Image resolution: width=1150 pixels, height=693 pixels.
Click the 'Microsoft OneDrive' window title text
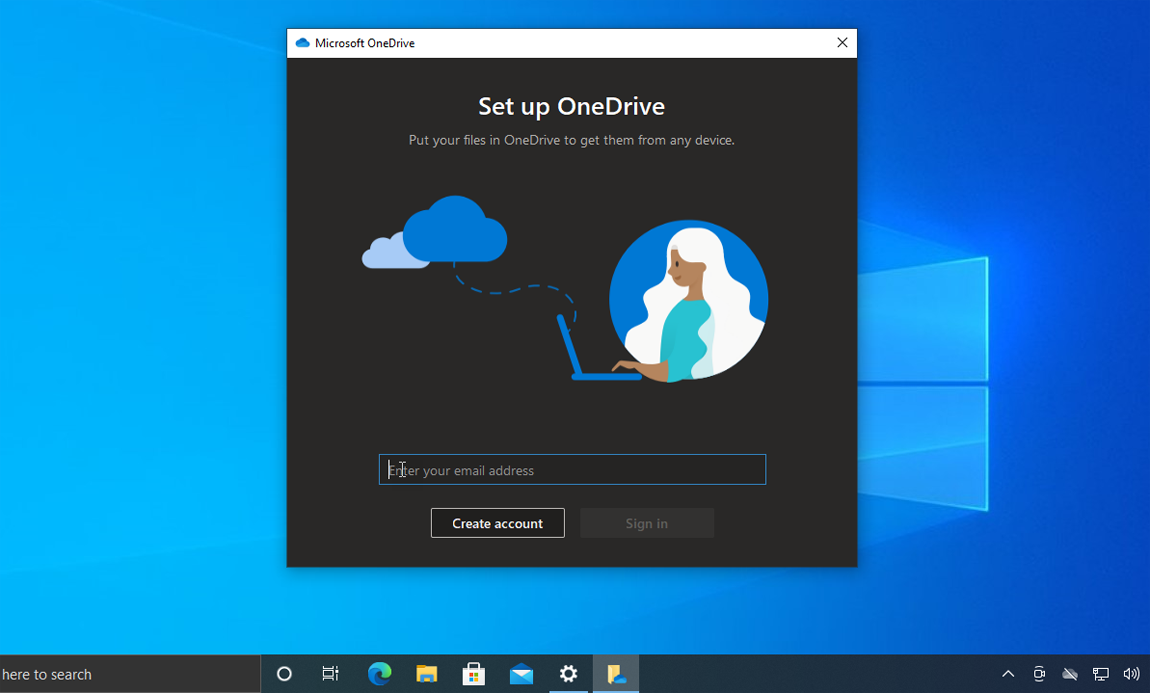pos(365,43)
